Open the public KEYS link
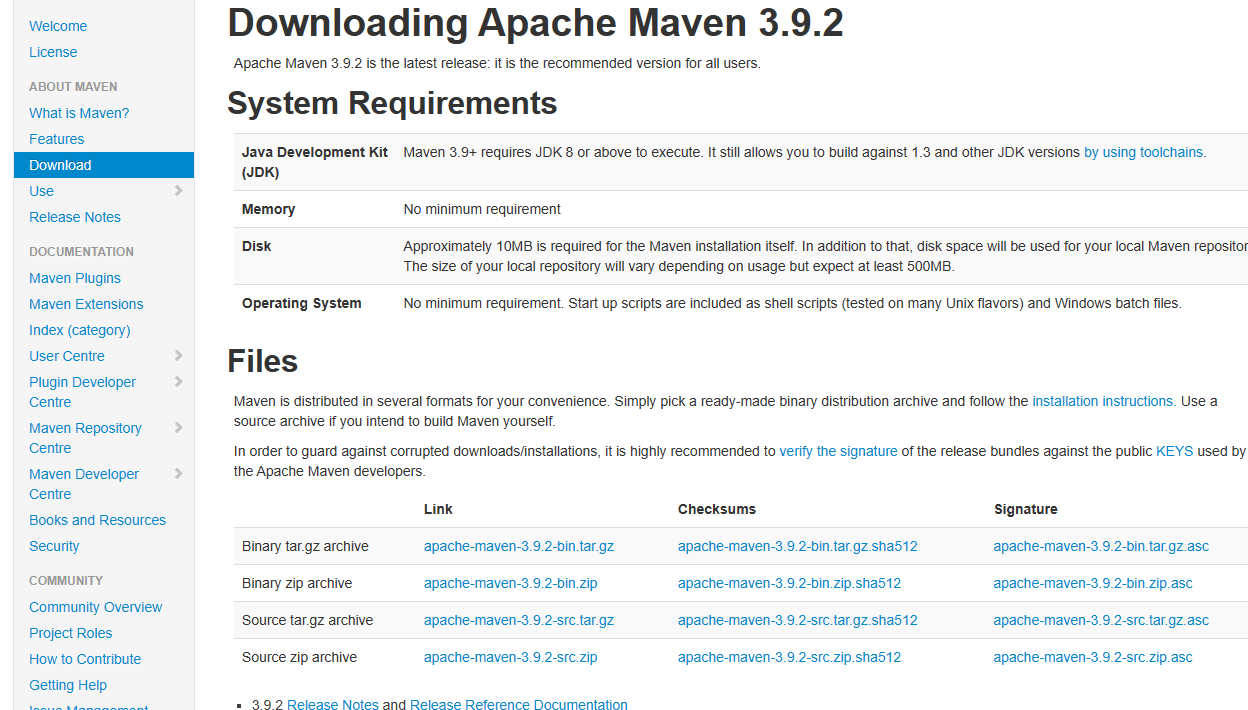The width and height of the screenshot is (1248, 710). [x=1174, y=451]
